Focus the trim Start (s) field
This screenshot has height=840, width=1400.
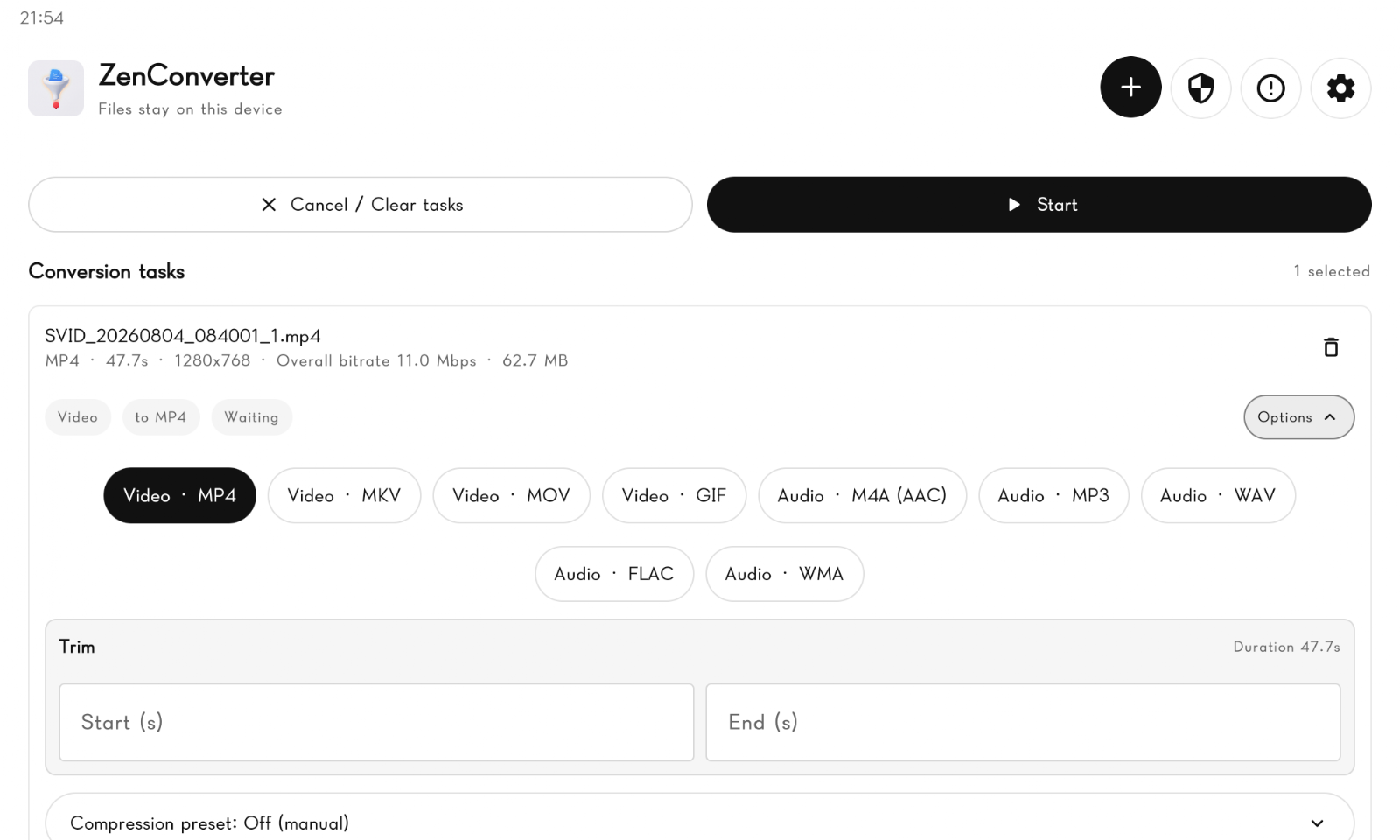pyautogui.click(x=376, y=722)
